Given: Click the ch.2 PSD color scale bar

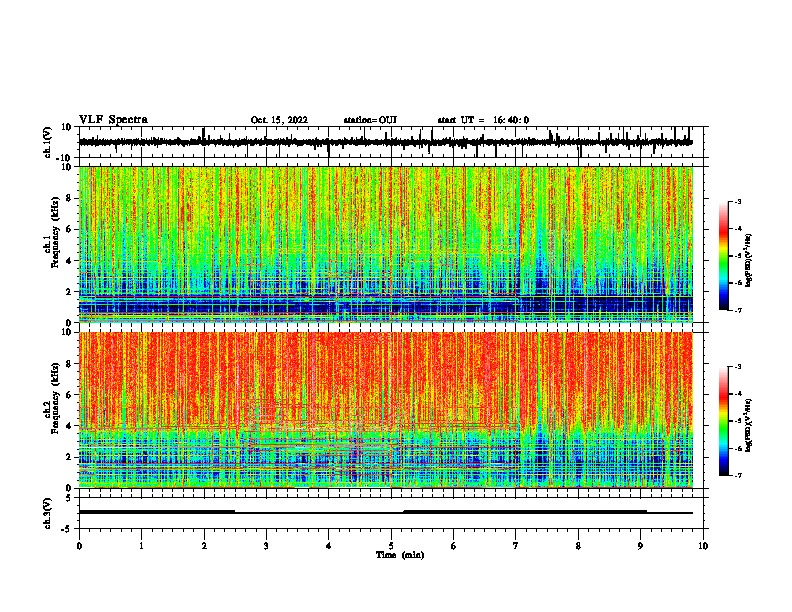Looking at the screenshot, I should [724, 421].
